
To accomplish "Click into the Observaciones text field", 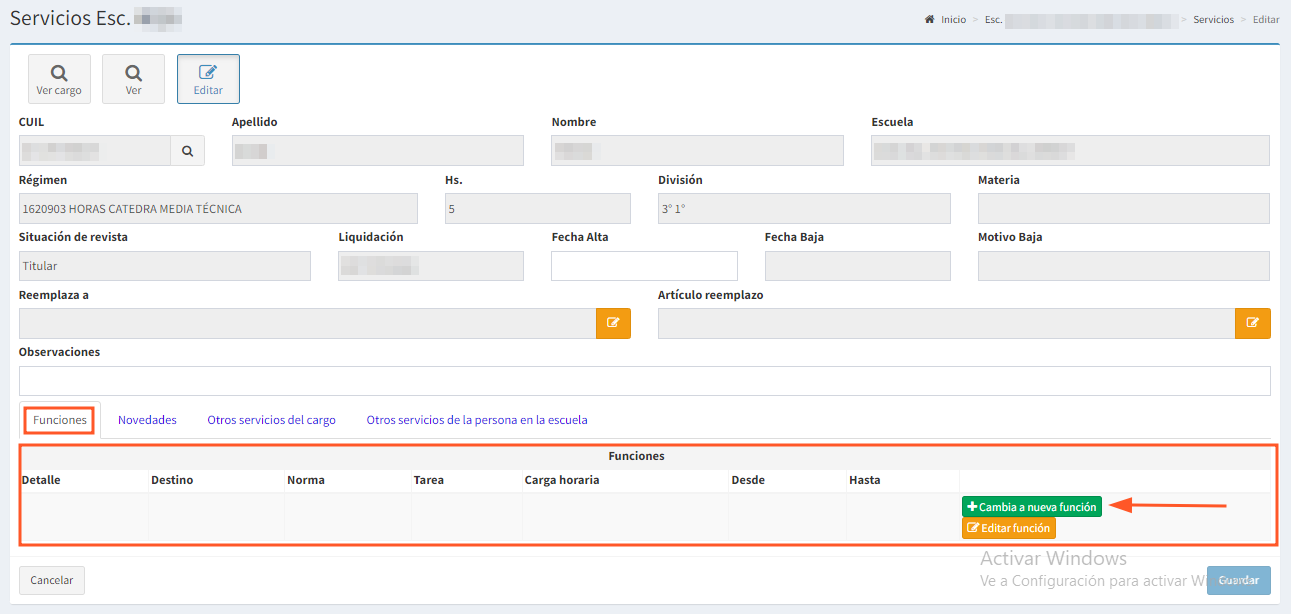I will tap(645, 381).
